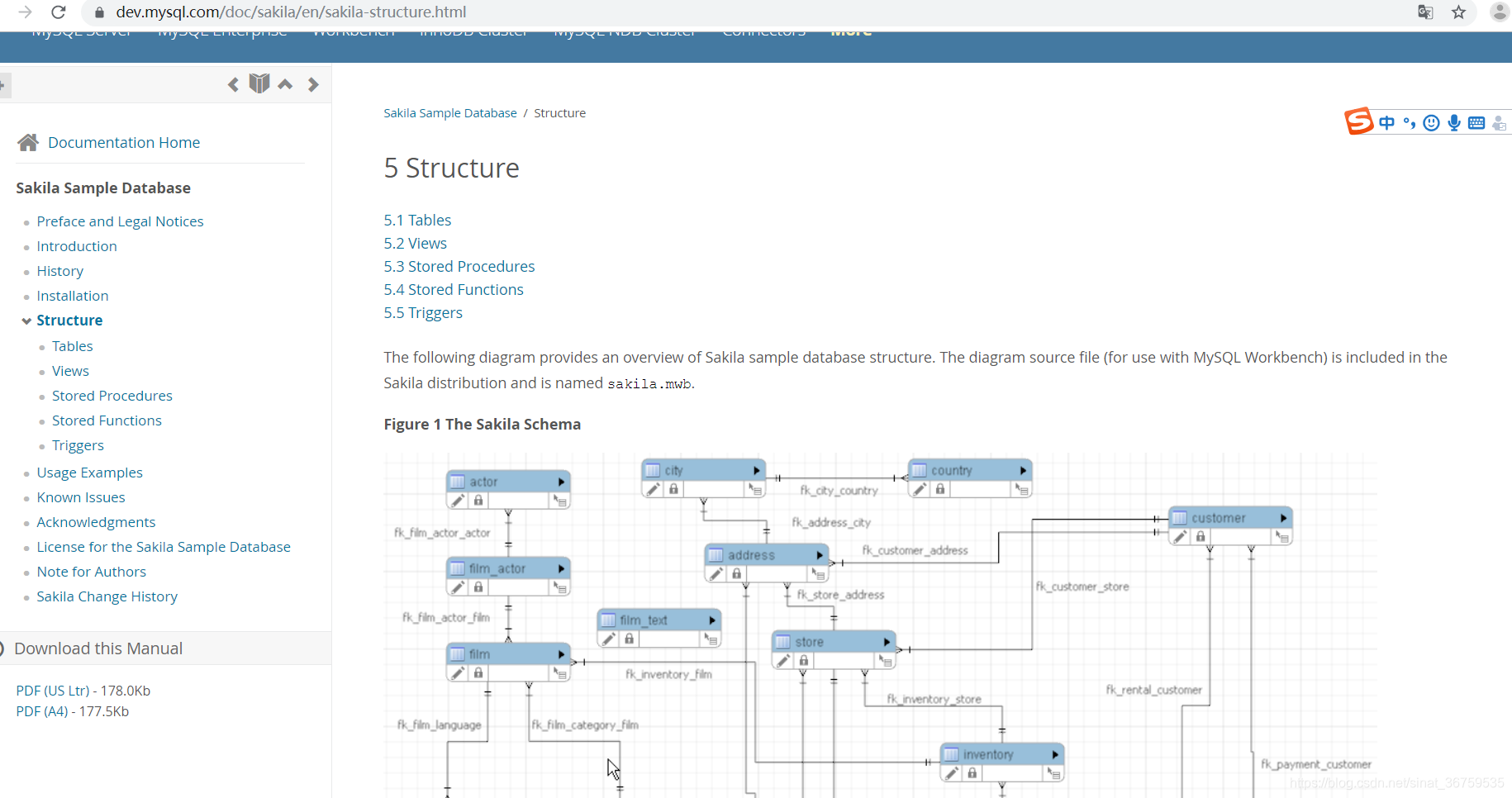Open Known Issues in sidebar
1512x798 pixels.
pos(81,497)
